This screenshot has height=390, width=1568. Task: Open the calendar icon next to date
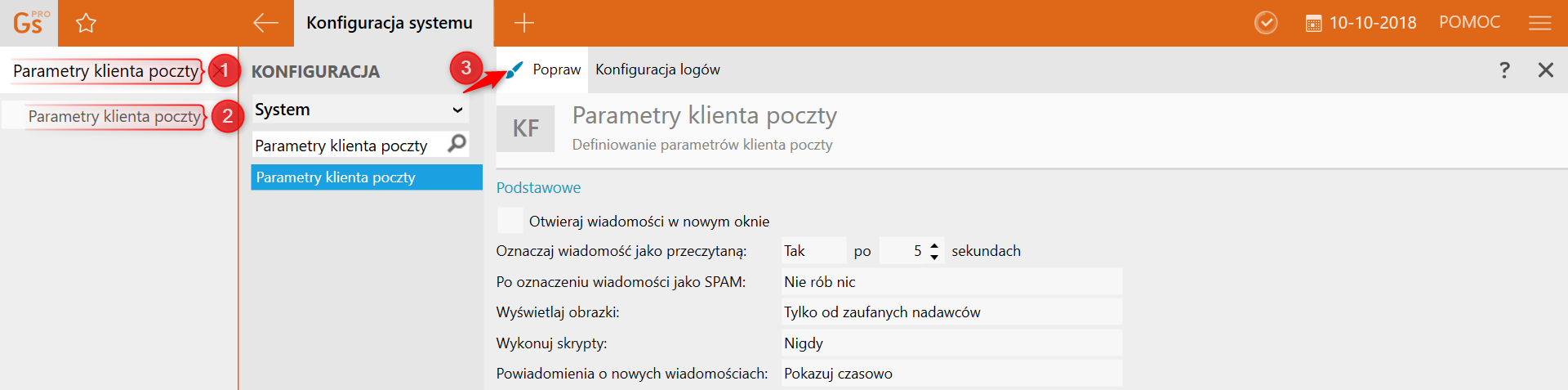coord(1313,24)
